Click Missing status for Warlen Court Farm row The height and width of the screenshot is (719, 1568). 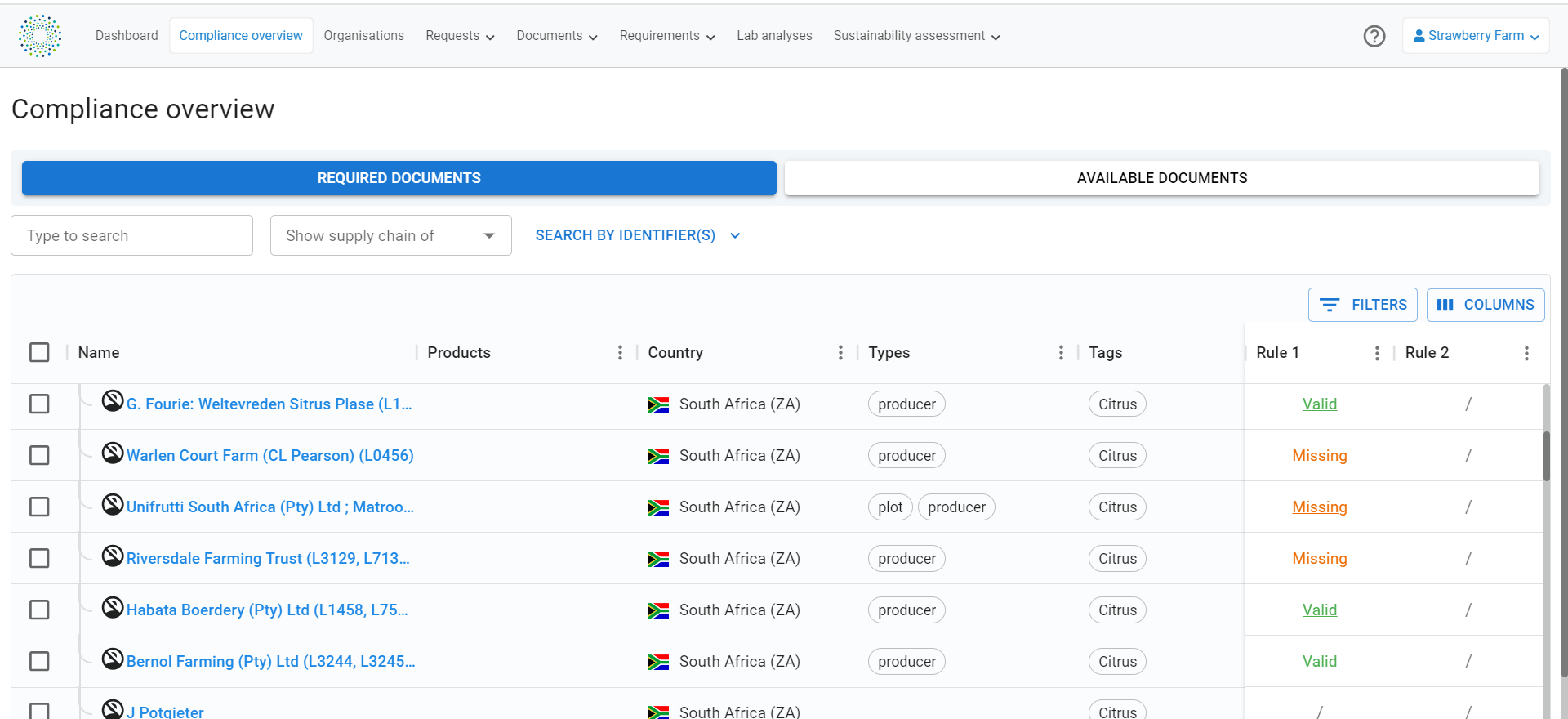1320,456
